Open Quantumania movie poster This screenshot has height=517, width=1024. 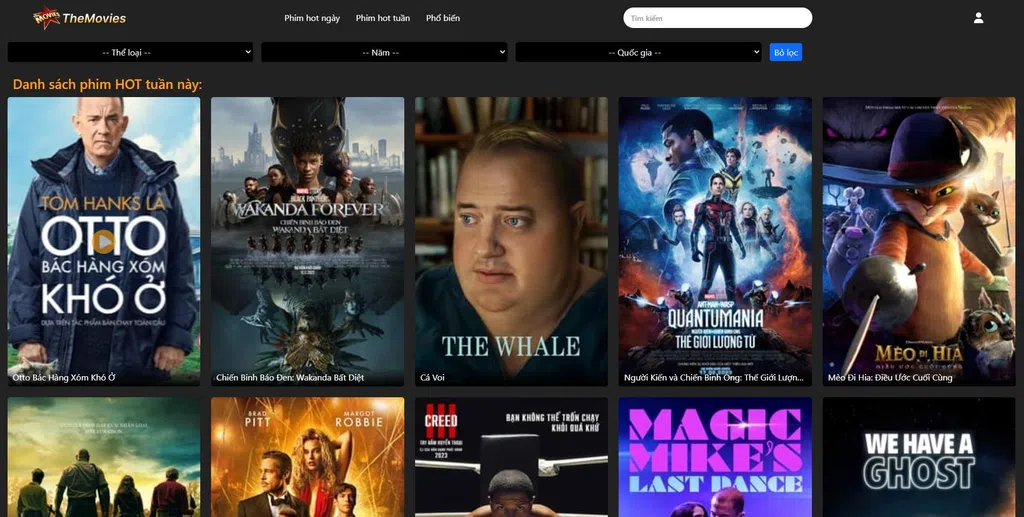[715, 242]
